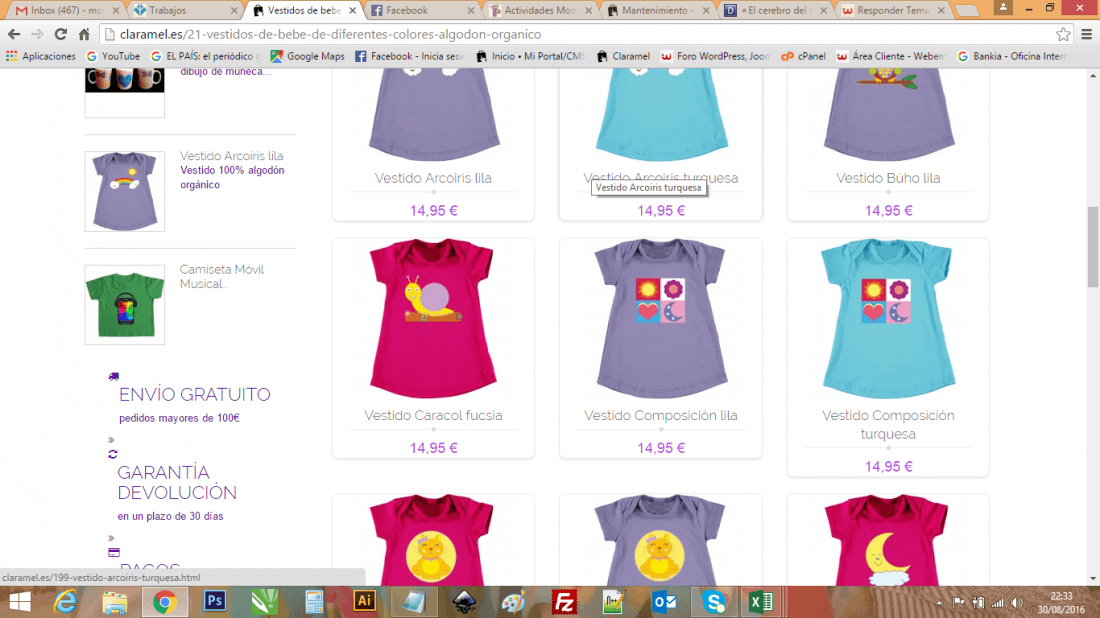Show hidden tray icons arrow
Image resolution: width=1100 pixels, height=618 pixels.
click(939, 603)
